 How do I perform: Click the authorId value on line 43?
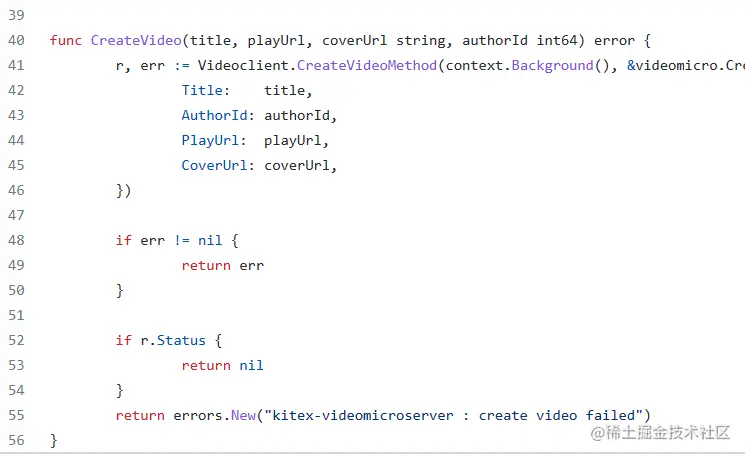[297, 115]
